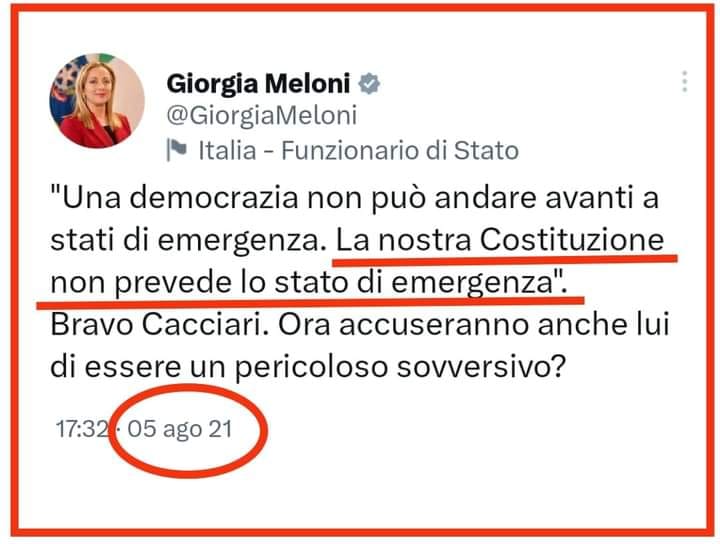The image size is (720, 544).
Task: Click the phrase La nostra Costituzione
Action: (500, 240)
